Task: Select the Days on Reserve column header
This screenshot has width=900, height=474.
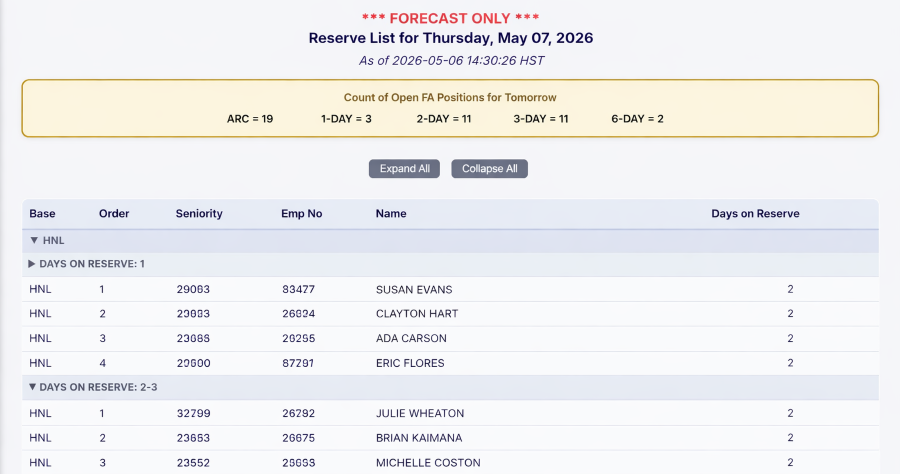Action: pyautogui.click(x=755, y=213)
